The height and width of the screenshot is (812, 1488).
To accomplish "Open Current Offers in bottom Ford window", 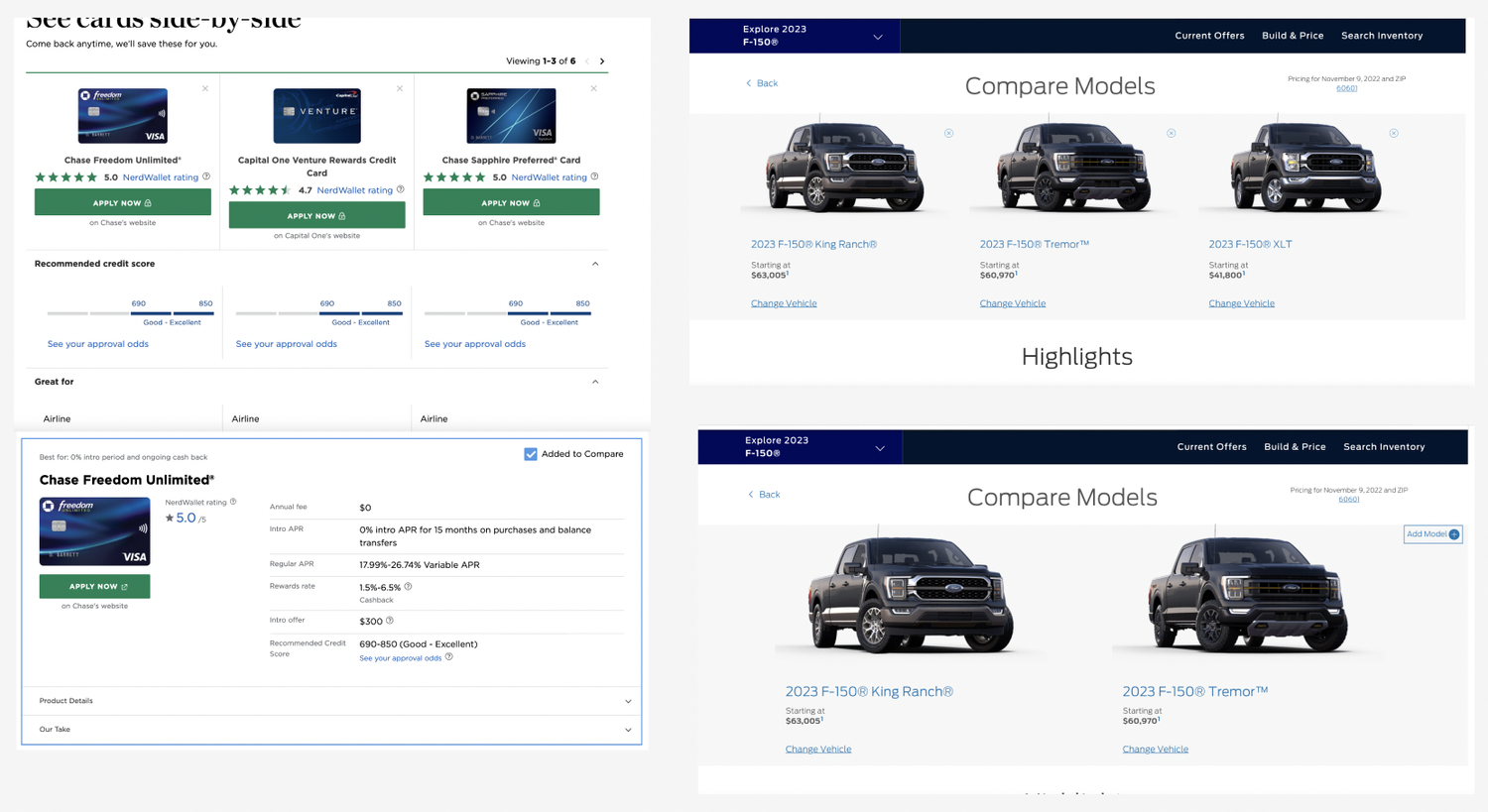I will [x=1211, y=447].
